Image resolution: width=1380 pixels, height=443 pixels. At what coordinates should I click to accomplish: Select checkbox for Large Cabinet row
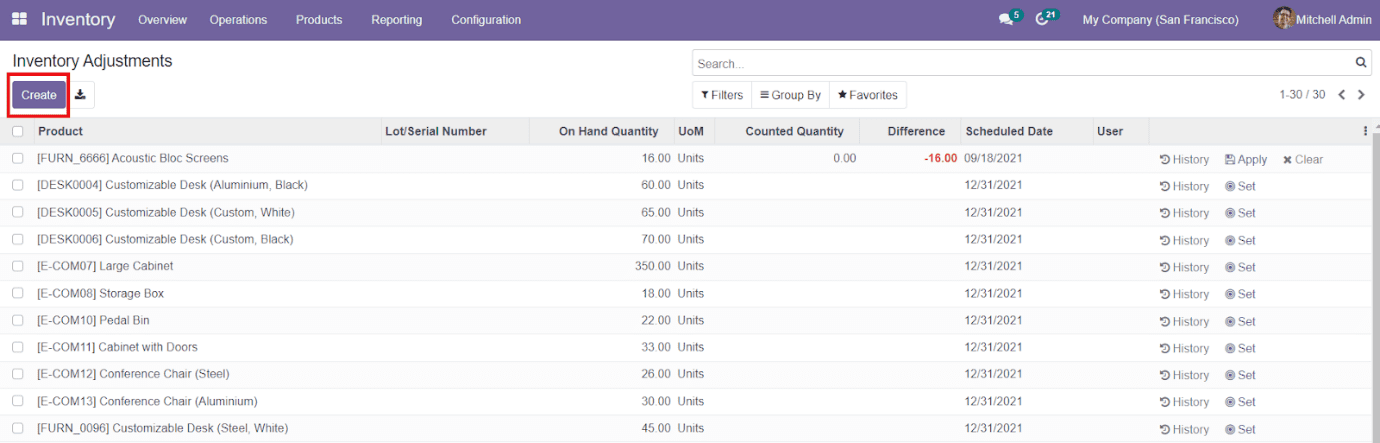pyautogui.click(x=18, y=267)
